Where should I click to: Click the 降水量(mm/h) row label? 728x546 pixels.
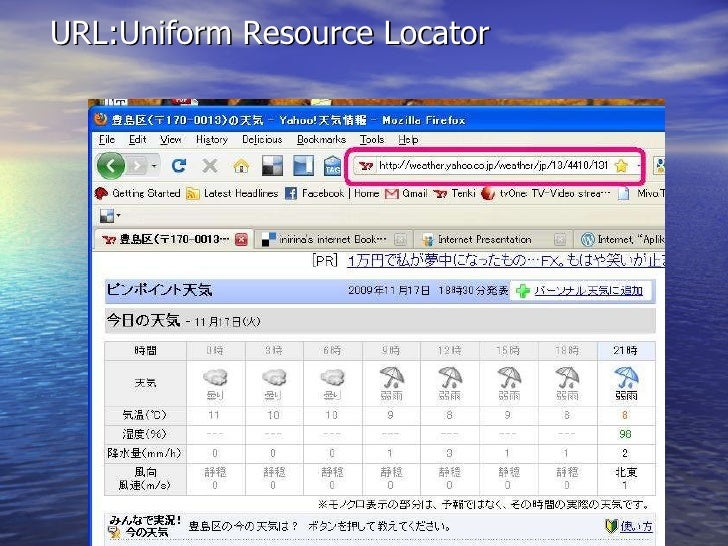click(x=144, y=453)
